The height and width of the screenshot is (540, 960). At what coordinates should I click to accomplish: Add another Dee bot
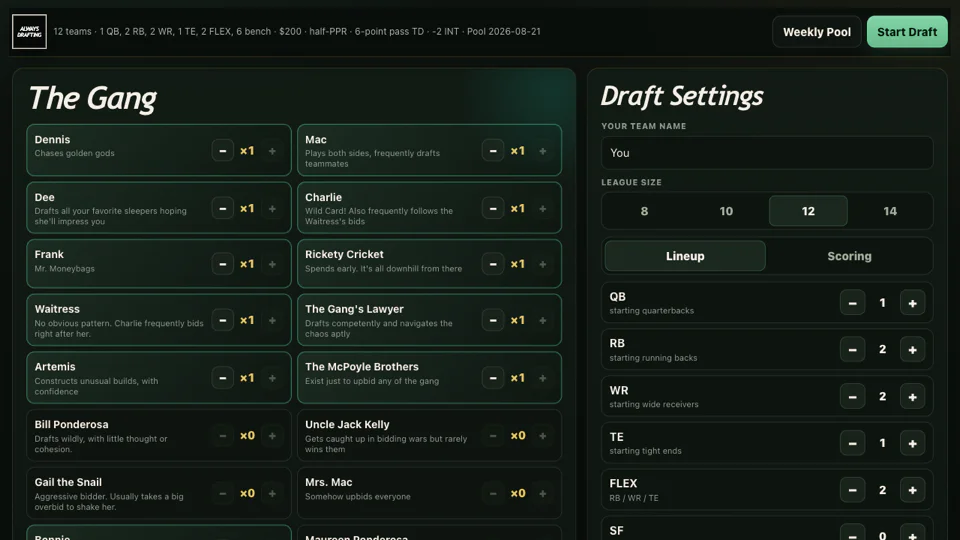point(272,209)
